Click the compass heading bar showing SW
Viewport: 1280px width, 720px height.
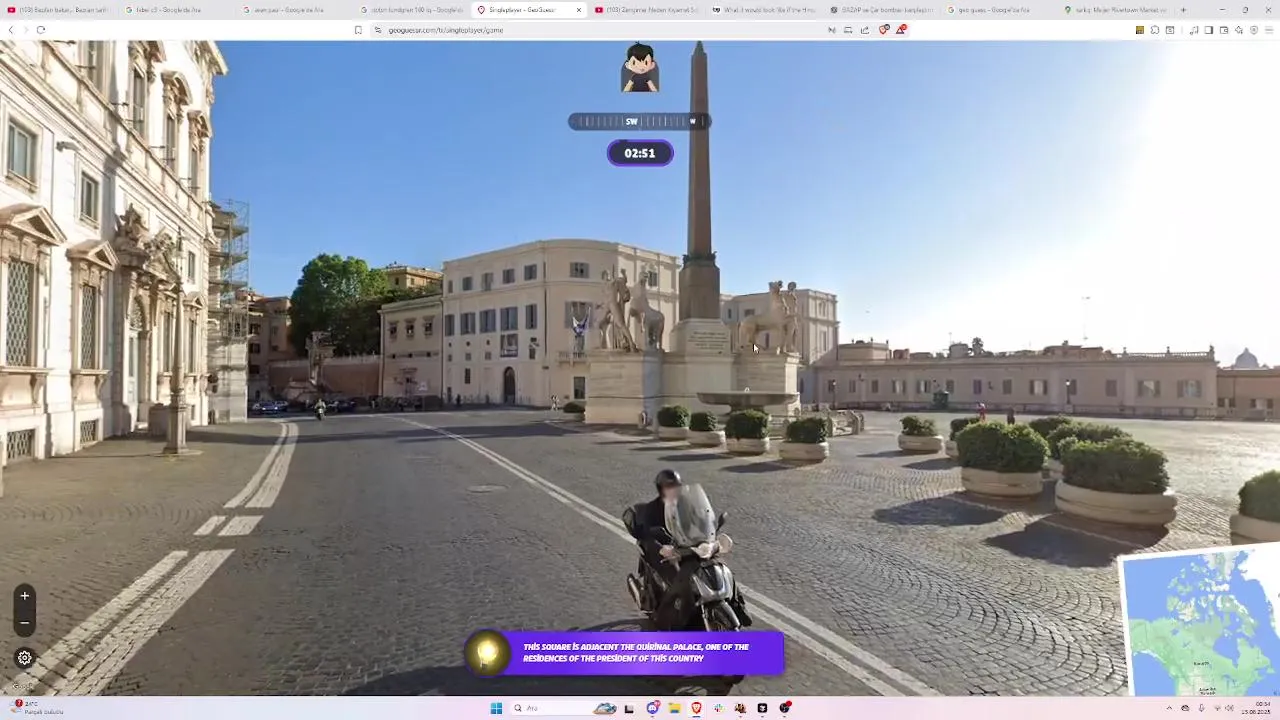(640, 121)
